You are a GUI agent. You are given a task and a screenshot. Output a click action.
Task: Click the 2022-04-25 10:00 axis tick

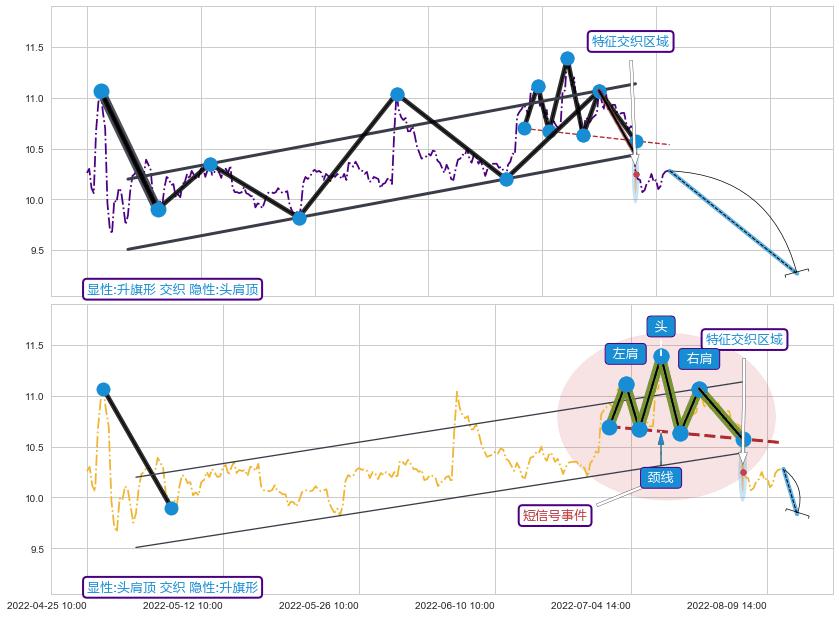47,606
